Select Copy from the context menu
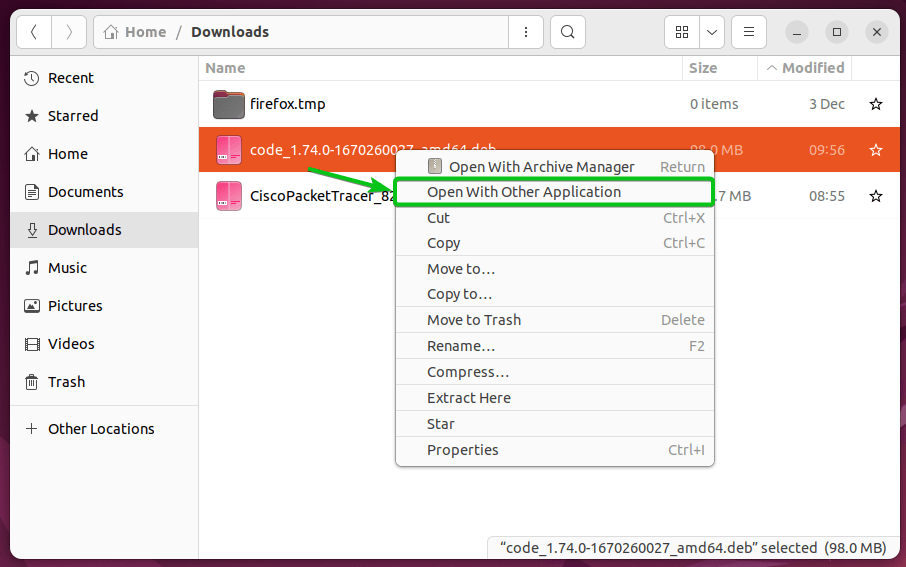The image size is (906, 567). (555, 243)
